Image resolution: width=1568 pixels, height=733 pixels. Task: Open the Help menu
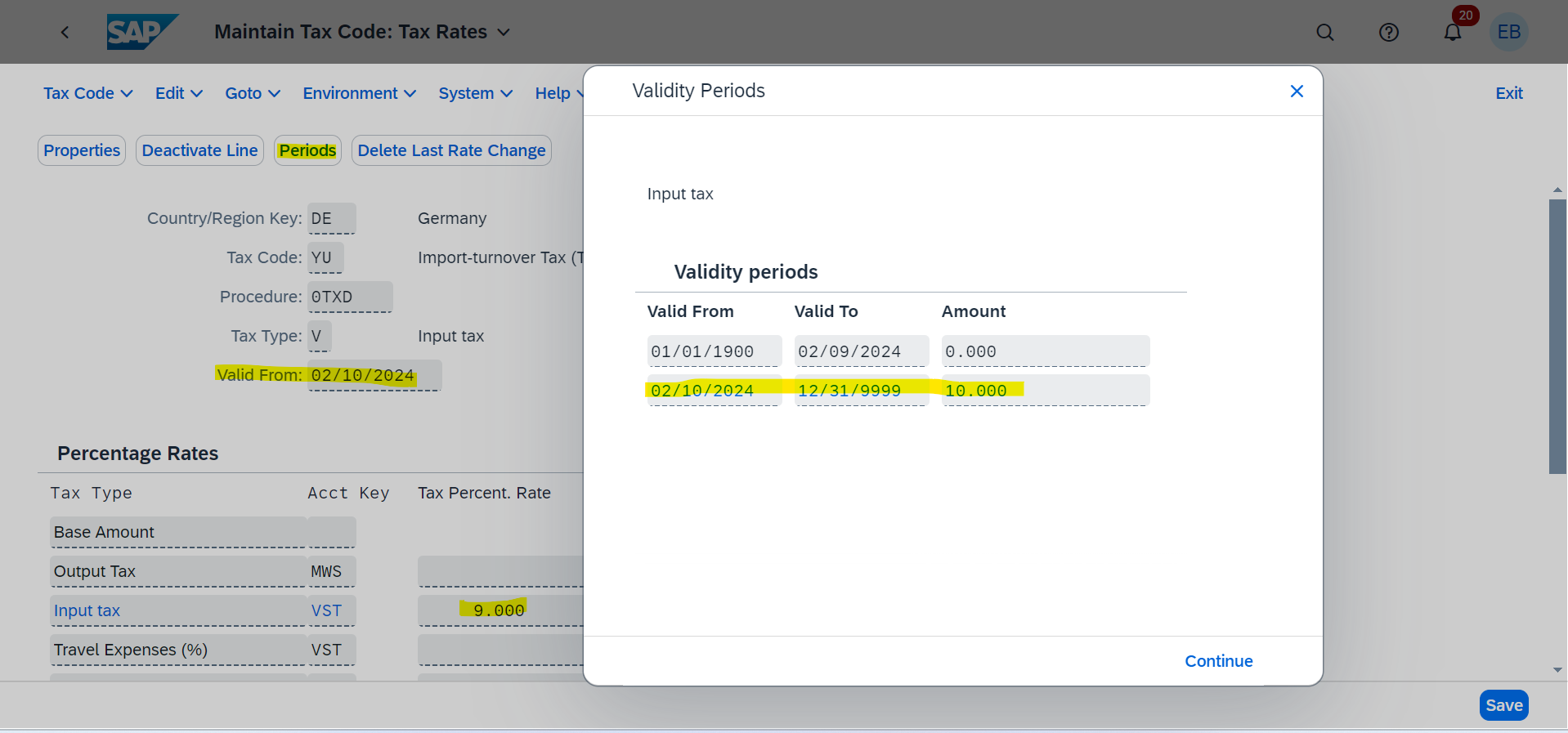coord(559,93)
